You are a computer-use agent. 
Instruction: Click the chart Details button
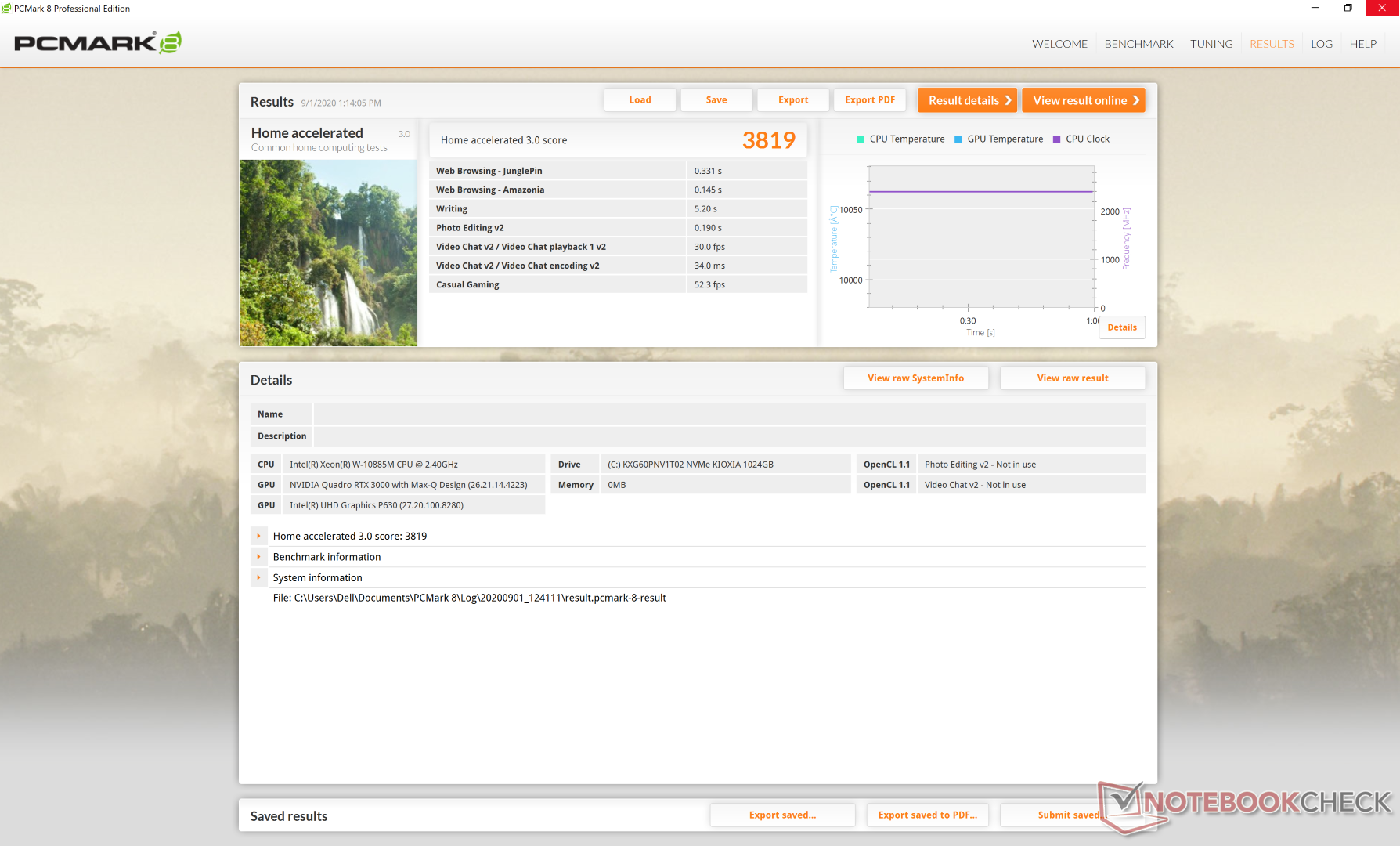[x=1121, y=327]
